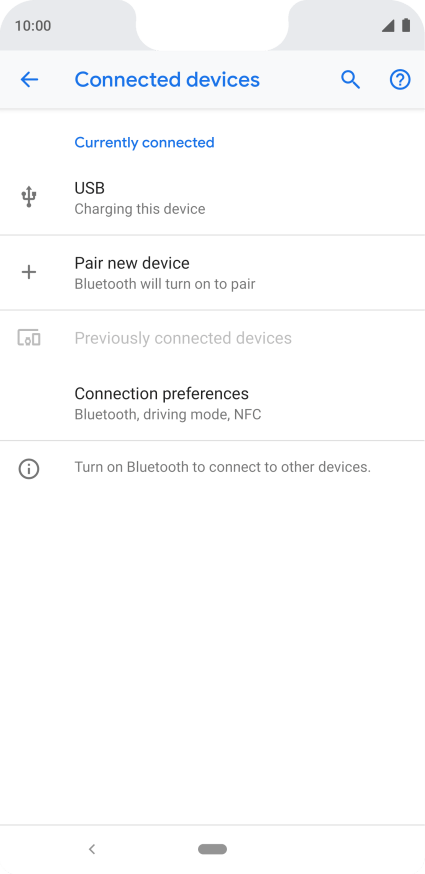The image size is (425, 874).
Task: Tap Currently connected section header
Action: click(x=144, y=143)
